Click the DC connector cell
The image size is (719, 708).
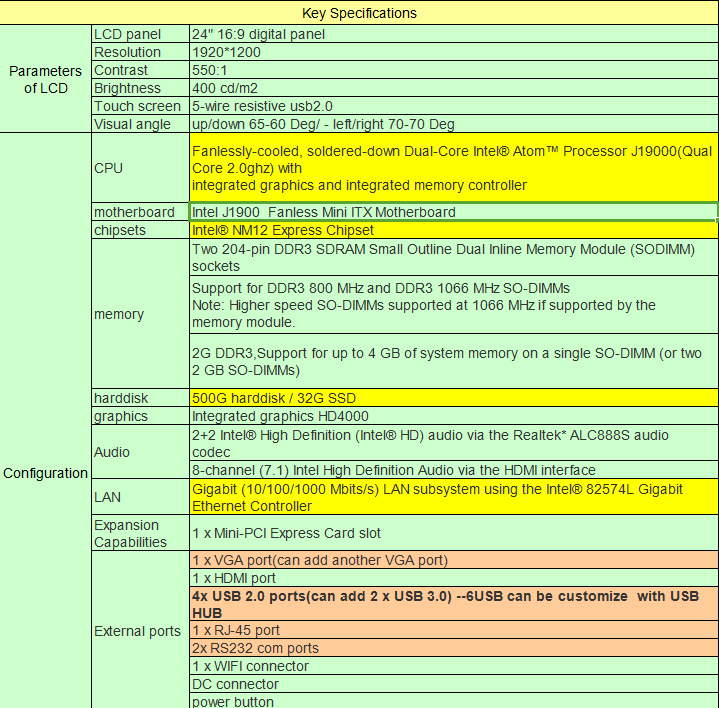[454, 684]
